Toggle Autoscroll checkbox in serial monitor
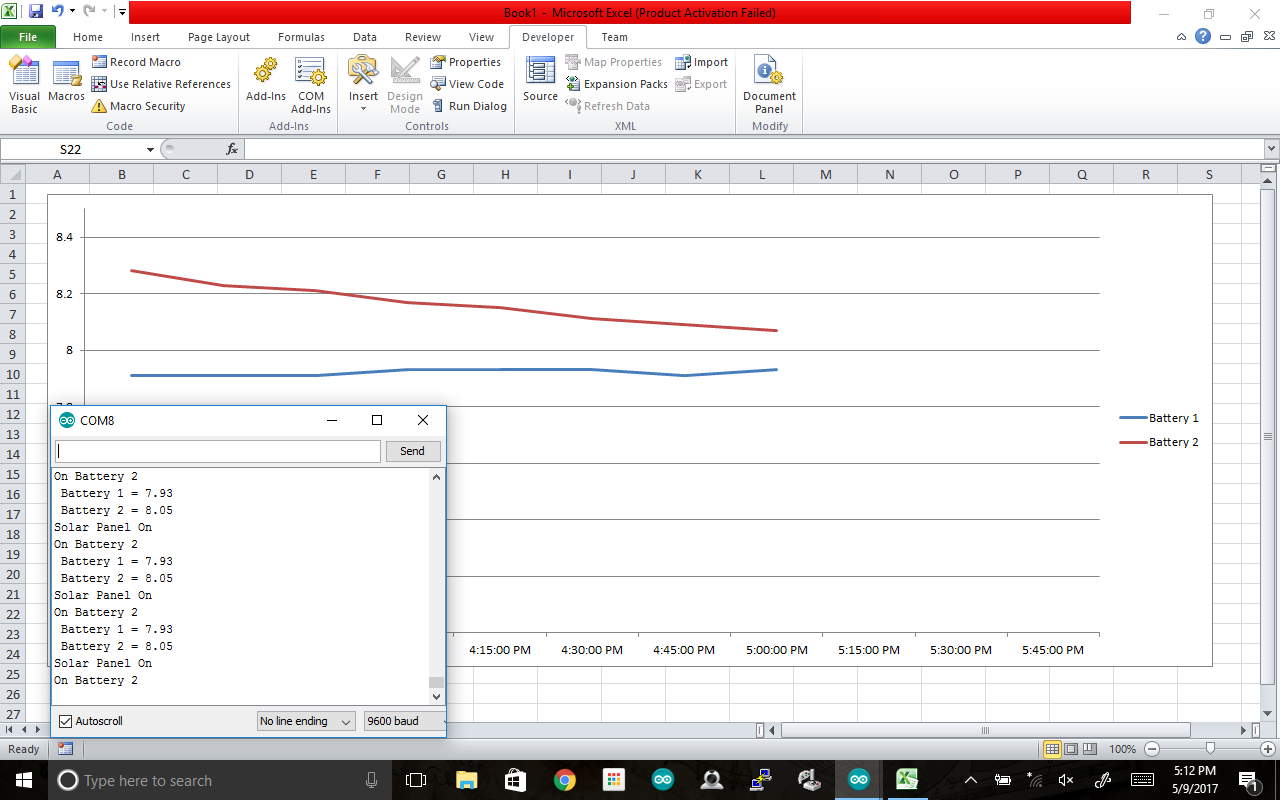1280x800 pixels. click(x=66, y=721)
